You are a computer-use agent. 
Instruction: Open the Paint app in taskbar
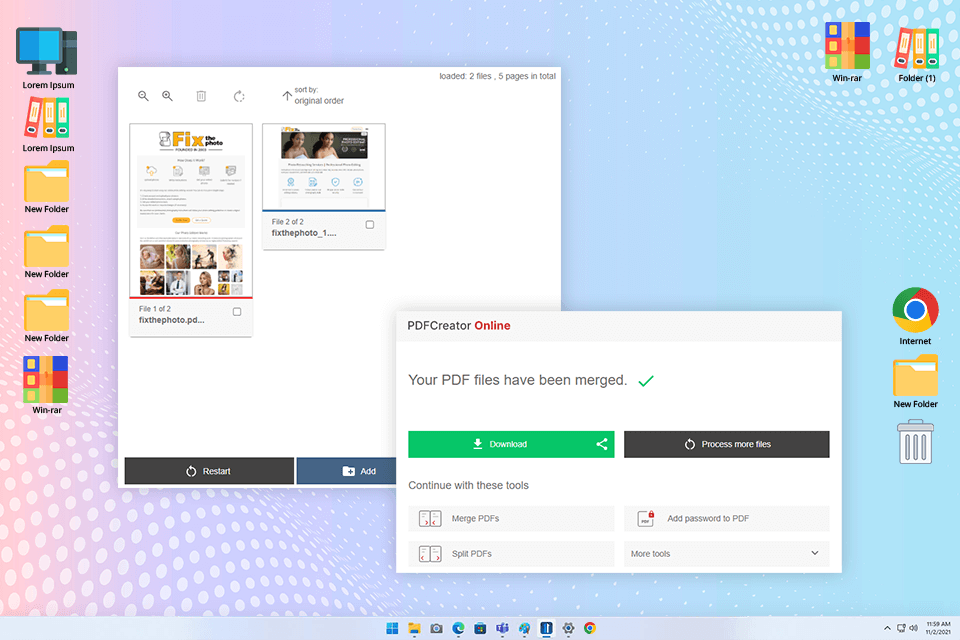524,628
